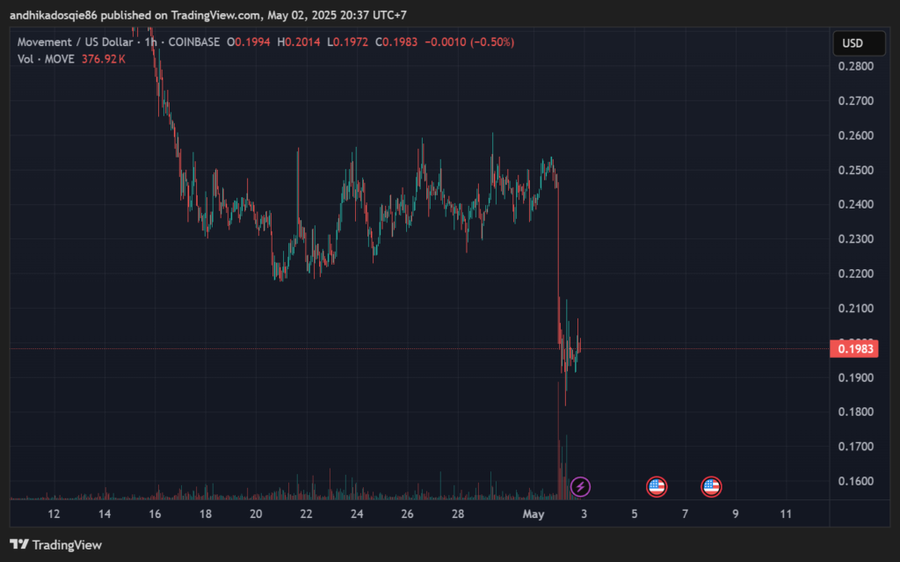Click the volume value 376.92 K
This screenshot has height=562, width=900.
[103, 59]
